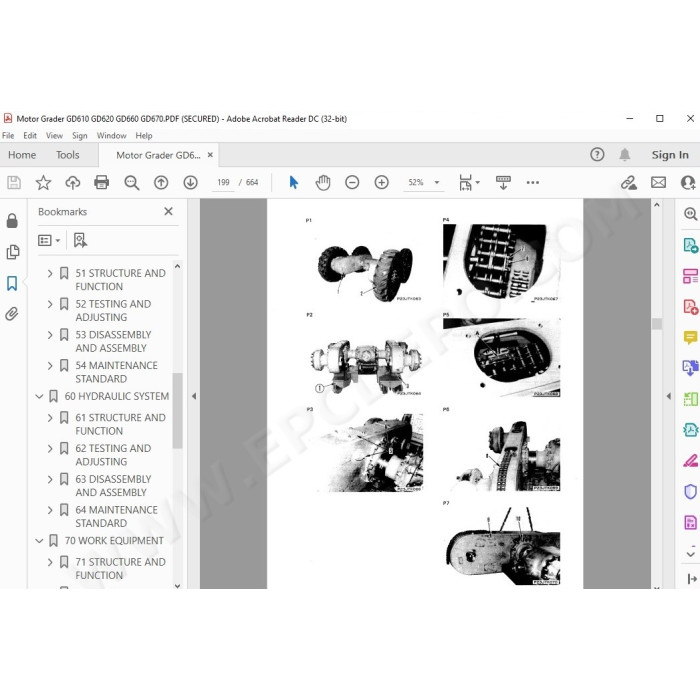Open Fill & Sign pen tool
The image size is (700, 700).
(690, 460)
